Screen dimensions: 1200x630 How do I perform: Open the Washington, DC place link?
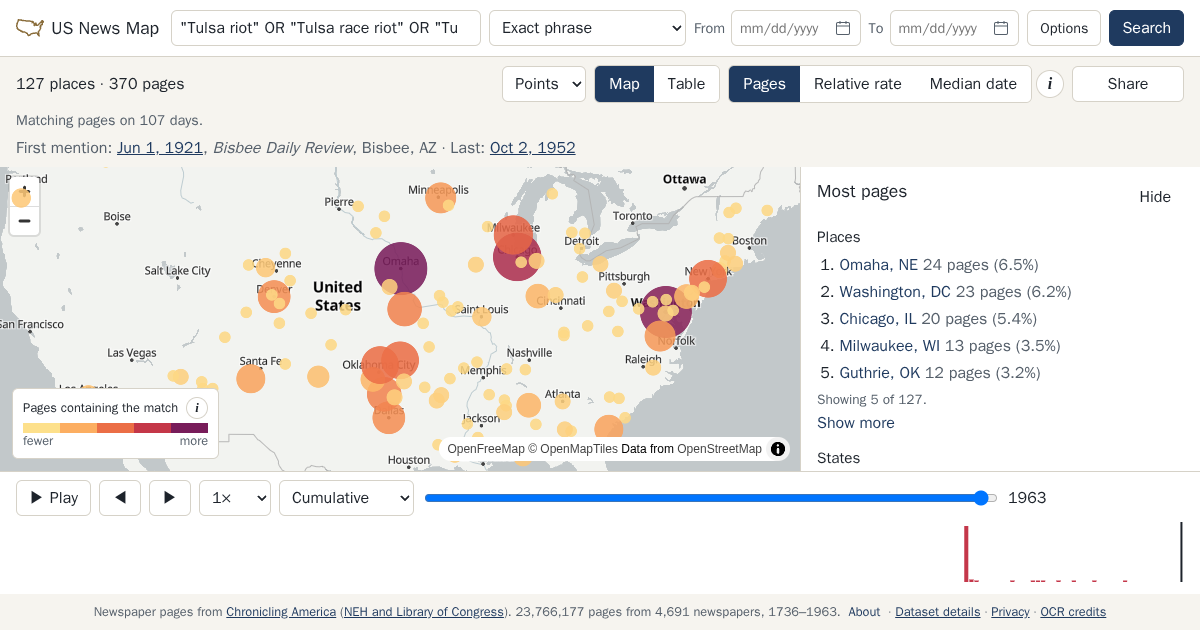[x=895, y=292]
